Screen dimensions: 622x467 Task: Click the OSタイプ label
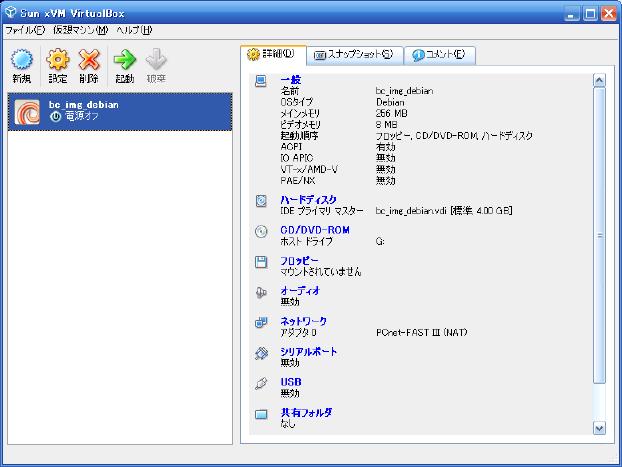pos(296,102)
